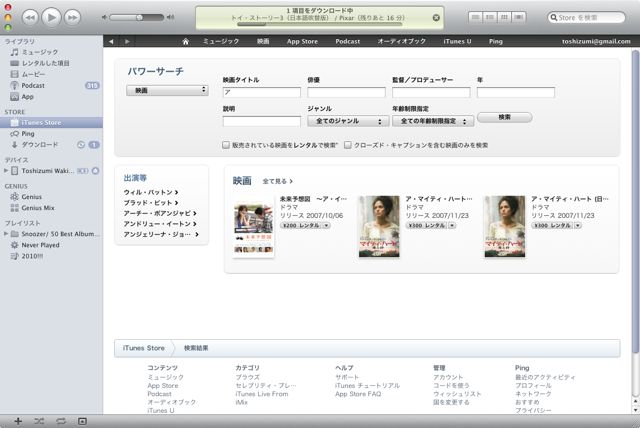Image resolution: width=640 pixels, height=428 pixels.
Task: Switch to grid view icon
Action: pyautogui.click(x=504, y=17)
